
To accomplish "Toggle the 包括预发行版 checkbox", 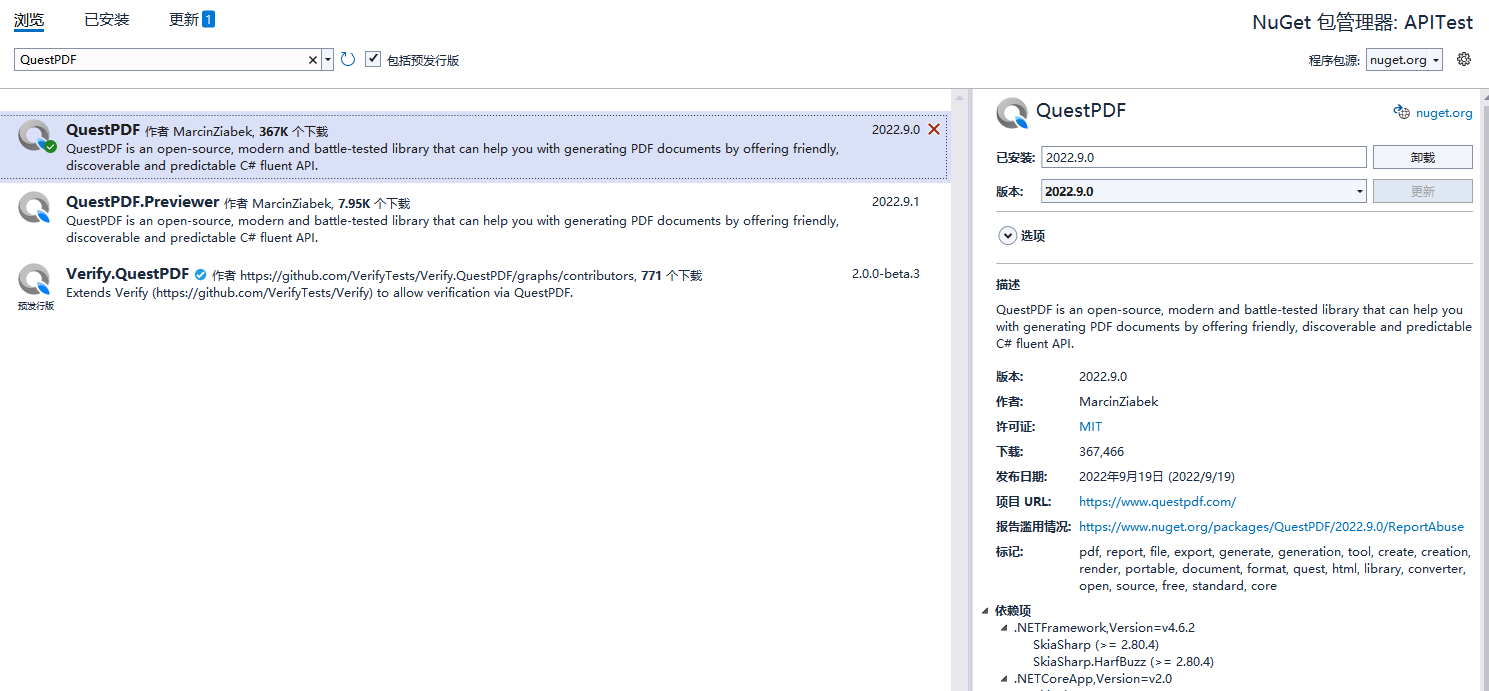I will point(373,59).
